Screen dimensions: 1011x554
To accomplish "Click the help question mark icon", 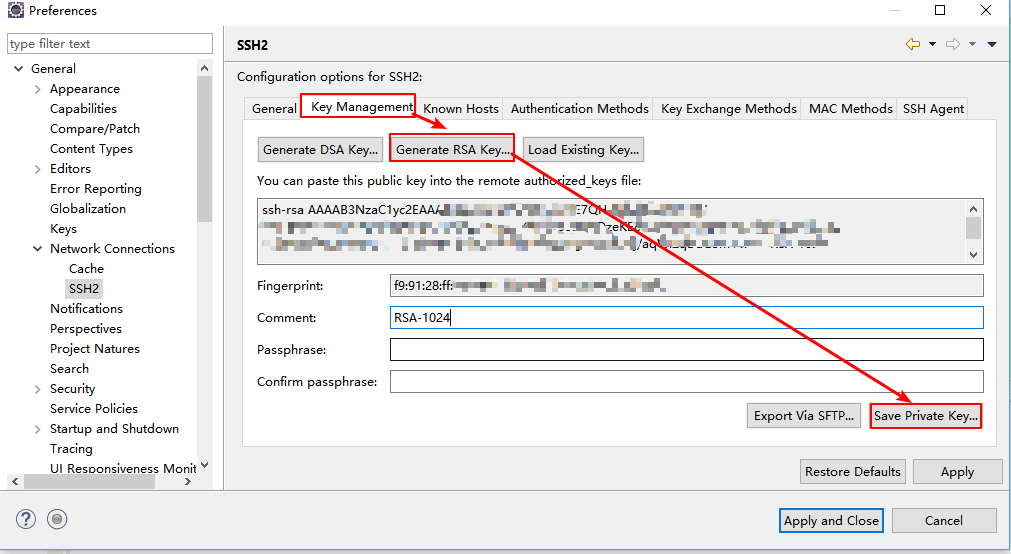I will [26, 519].
